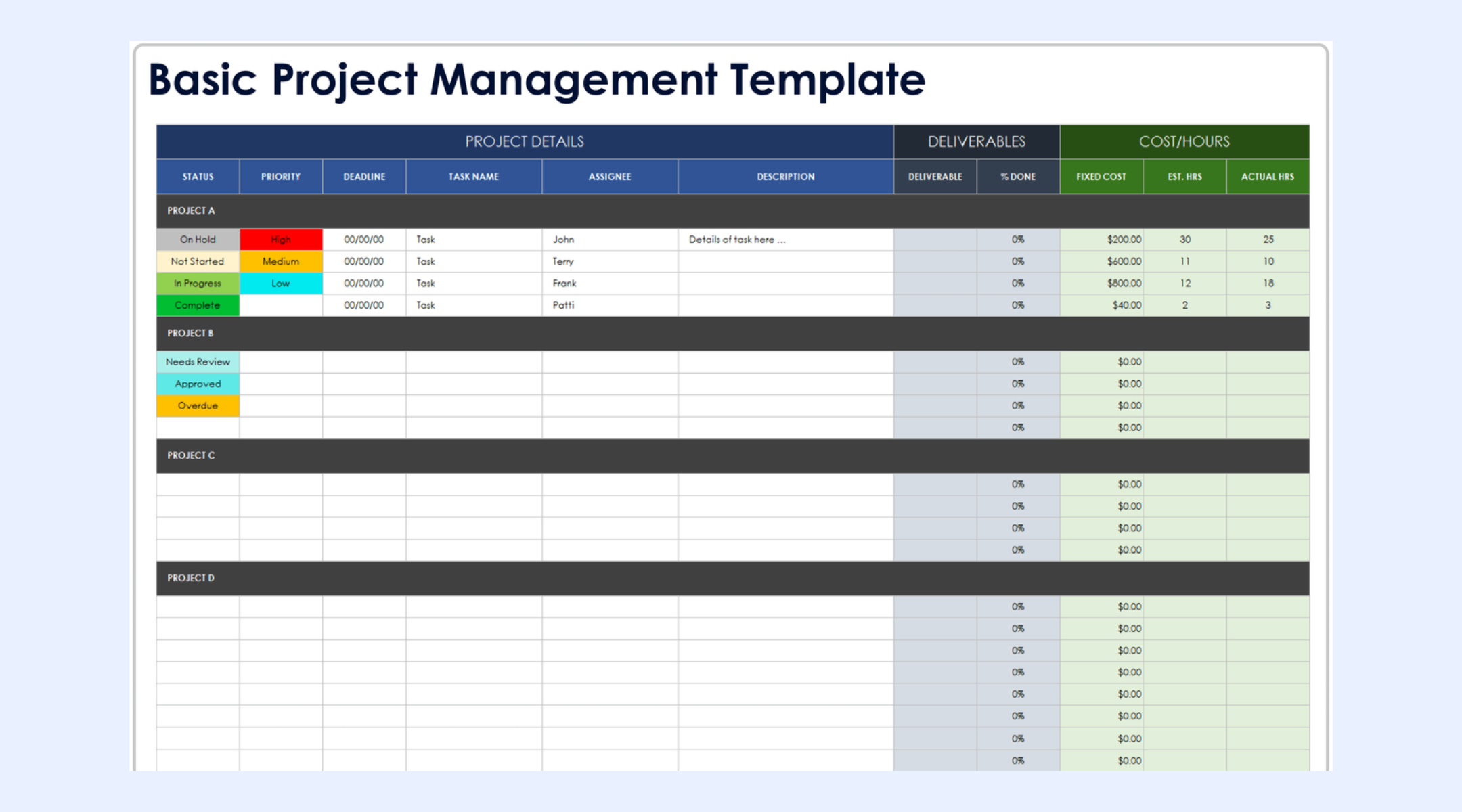Select the assignee cell containing John

click(x=609, y=240)
